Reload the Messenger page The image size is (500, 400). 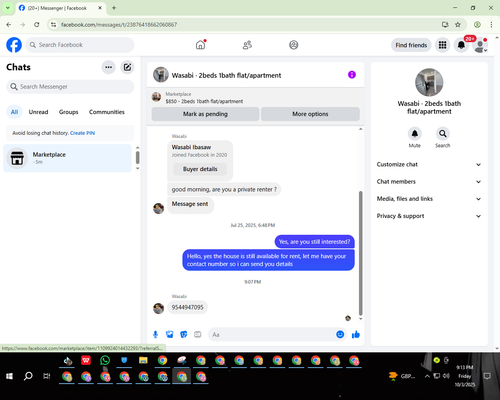pyautogui.click(x=37, y=24)
